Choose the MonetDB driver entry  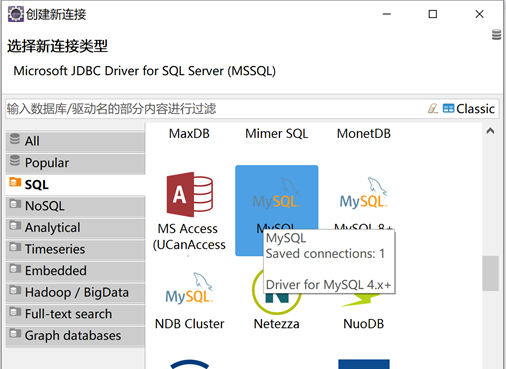tap(364, 134)
